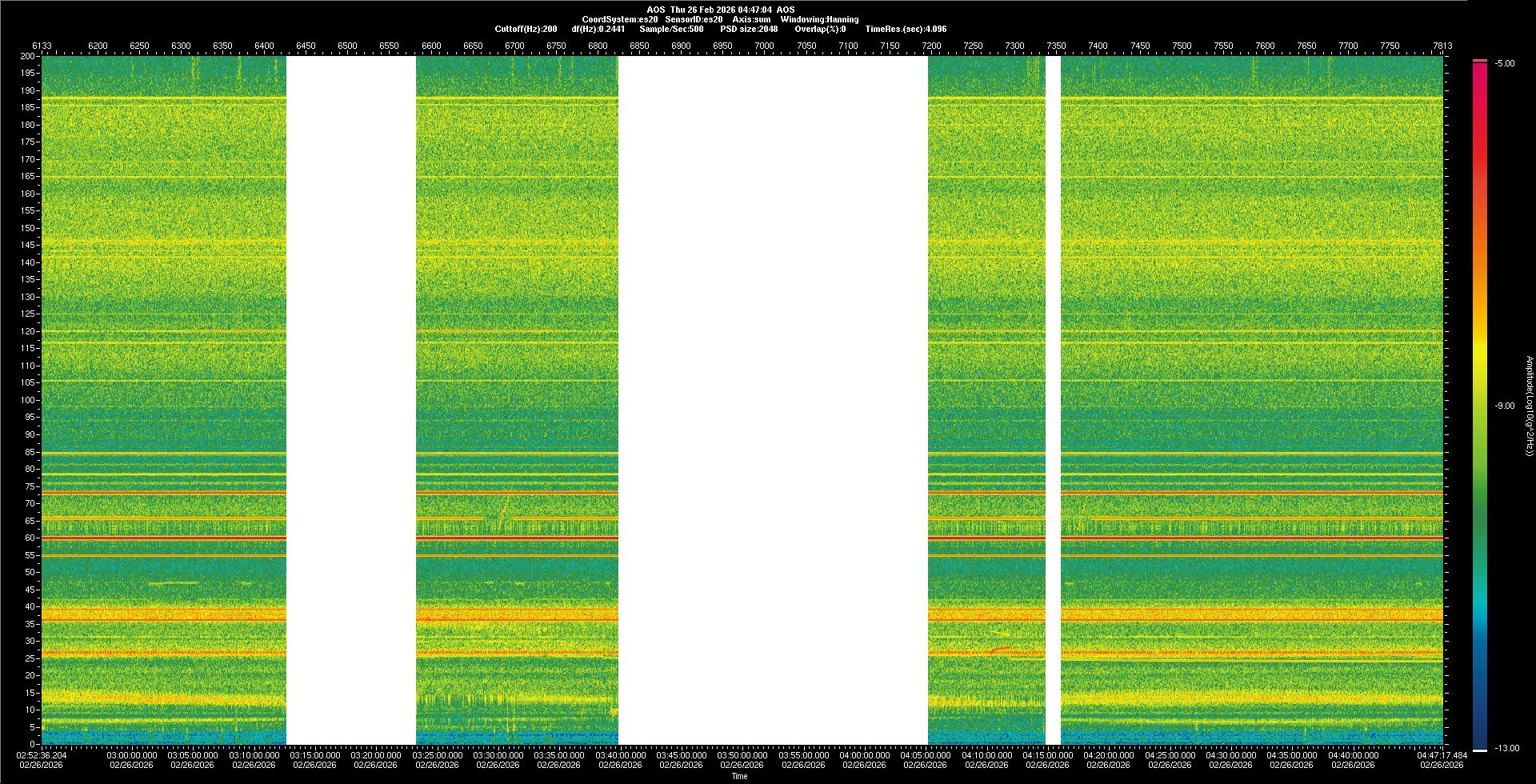Click the Time axis title at the bottom
Image resolution: width=1536 pixels, height=784 pixels.
(x=739, y=776)
